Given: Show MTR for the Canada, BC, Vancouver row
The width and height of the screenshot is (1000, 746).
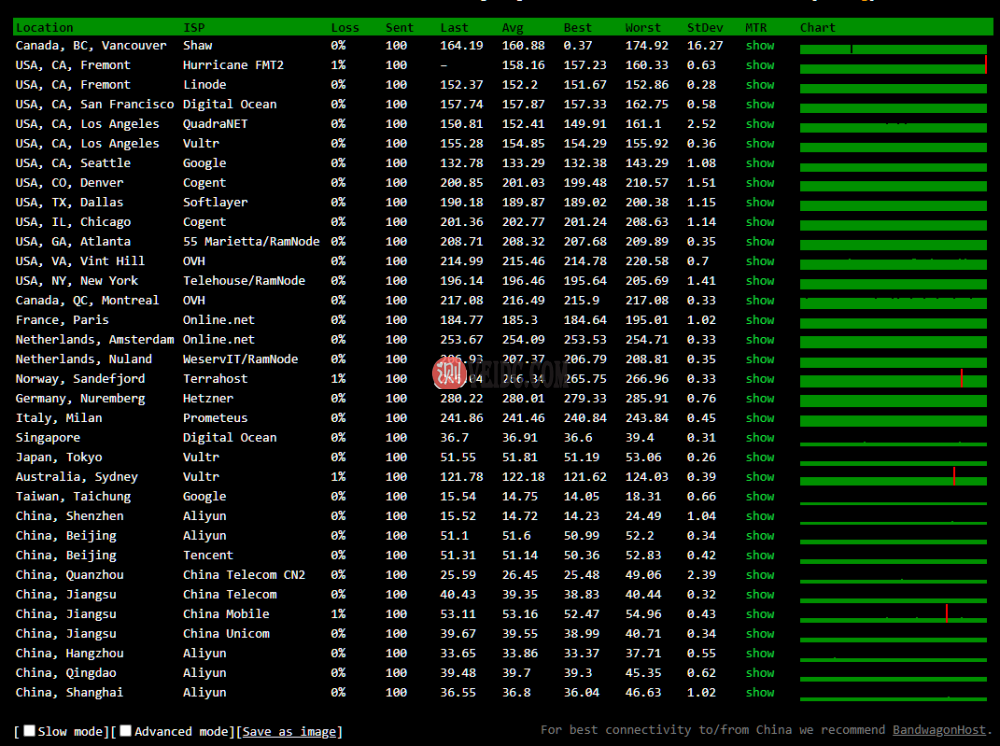Looking at the screenshot, I should [x=760, y=45].
